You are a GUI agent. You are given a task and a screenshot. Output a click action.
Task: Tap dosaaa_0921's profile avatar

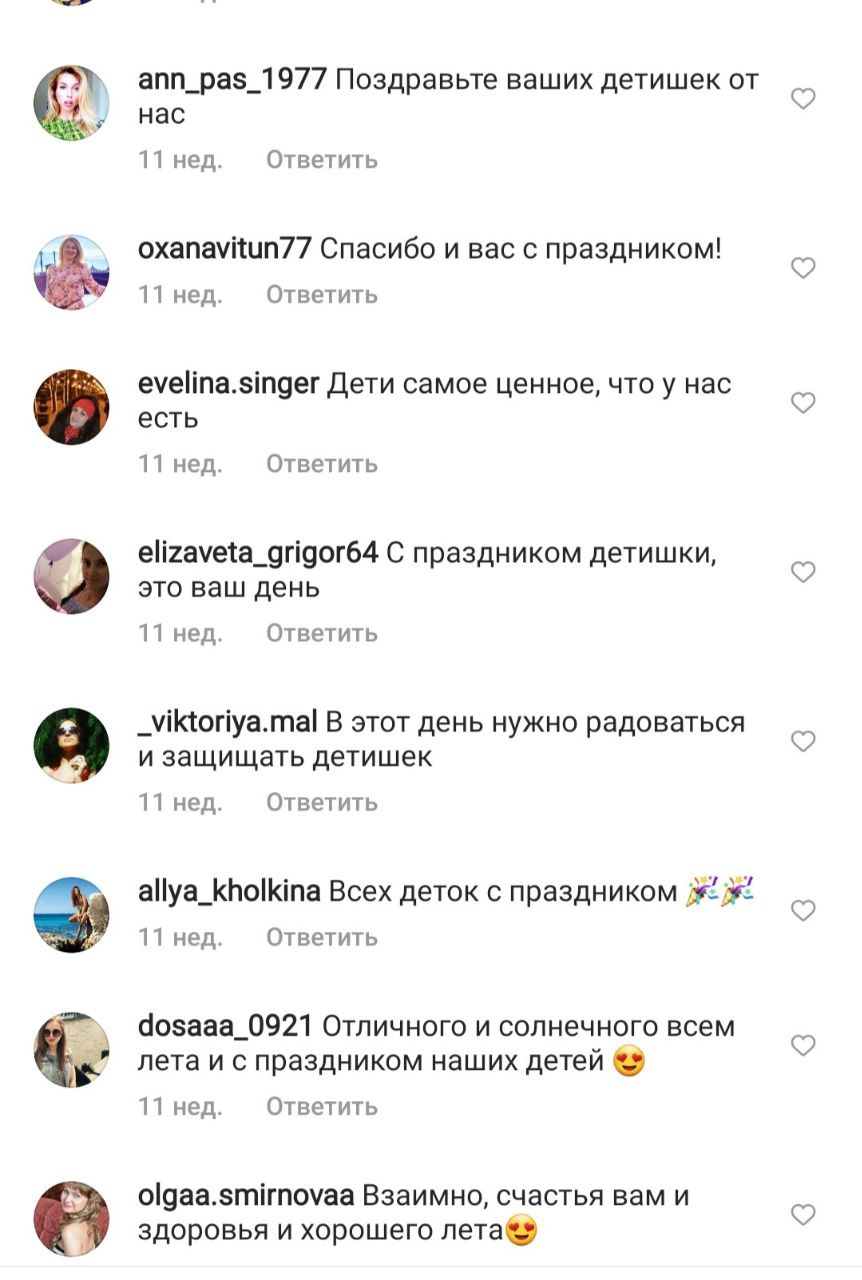pos(71,1050)
